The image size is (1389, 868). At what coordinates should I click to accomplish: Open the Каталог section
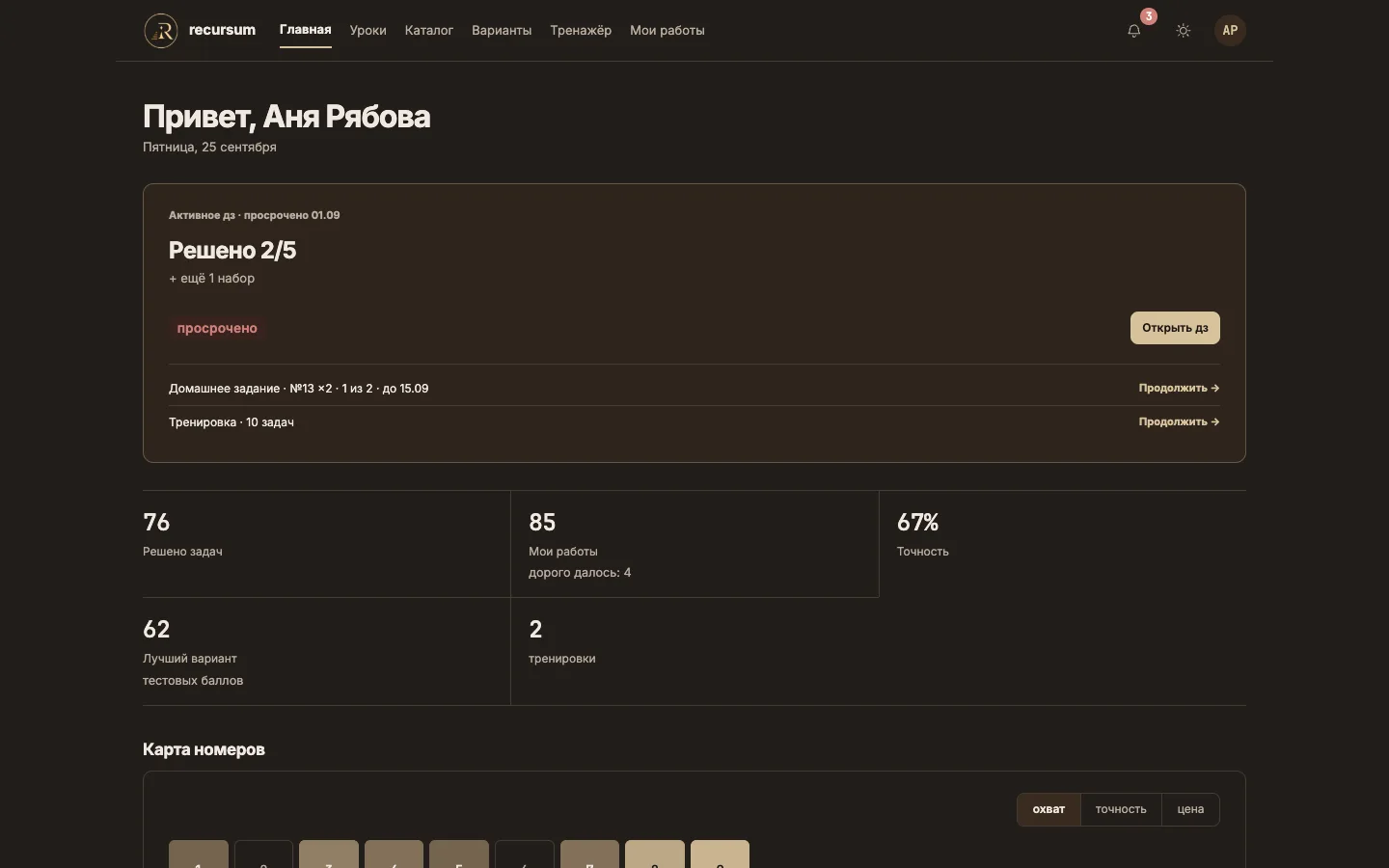(x=429, y=31)
